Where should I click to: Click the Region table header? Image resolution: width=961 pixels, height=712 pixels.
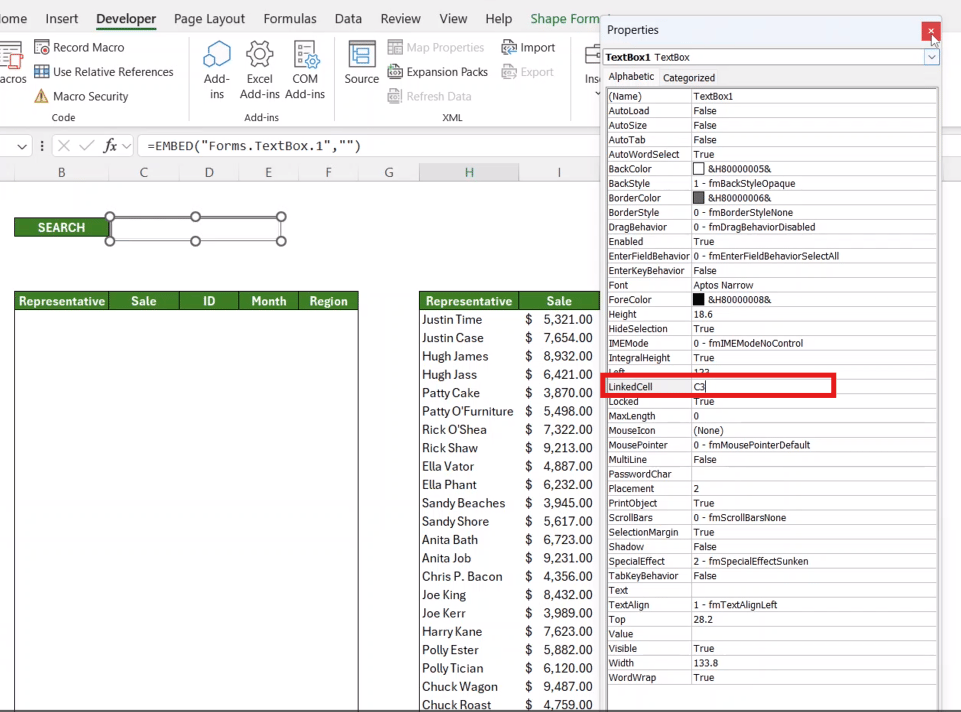point(329,301)
